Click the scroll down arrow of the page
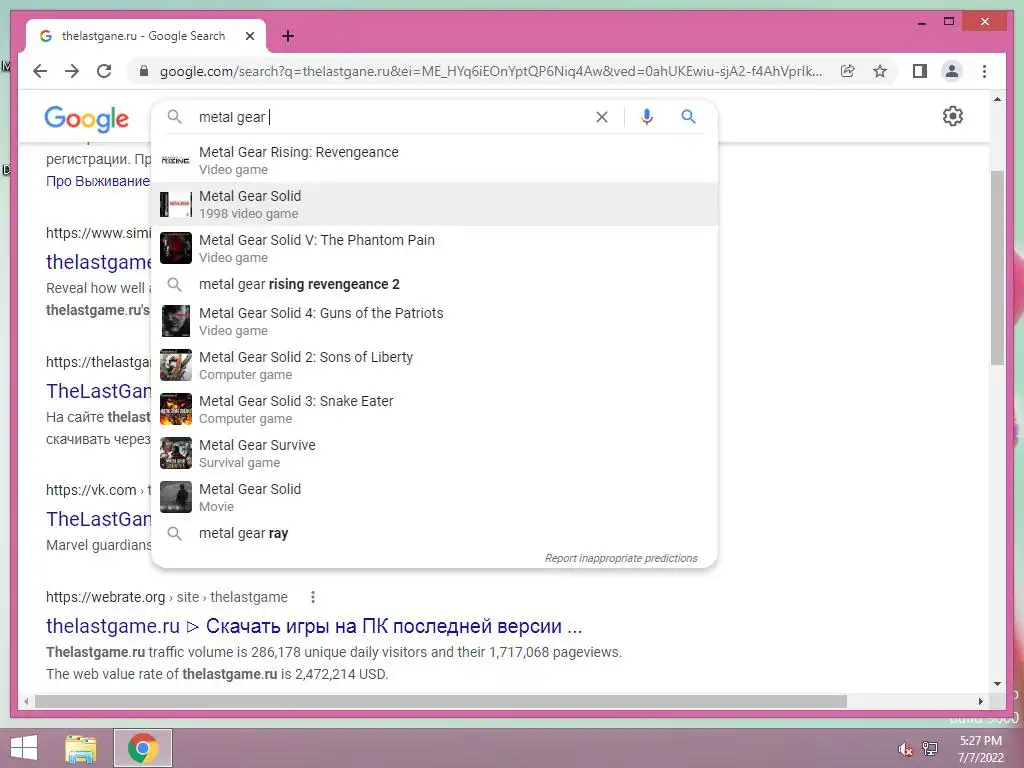 pyautogui.click(x=997, y=684)
